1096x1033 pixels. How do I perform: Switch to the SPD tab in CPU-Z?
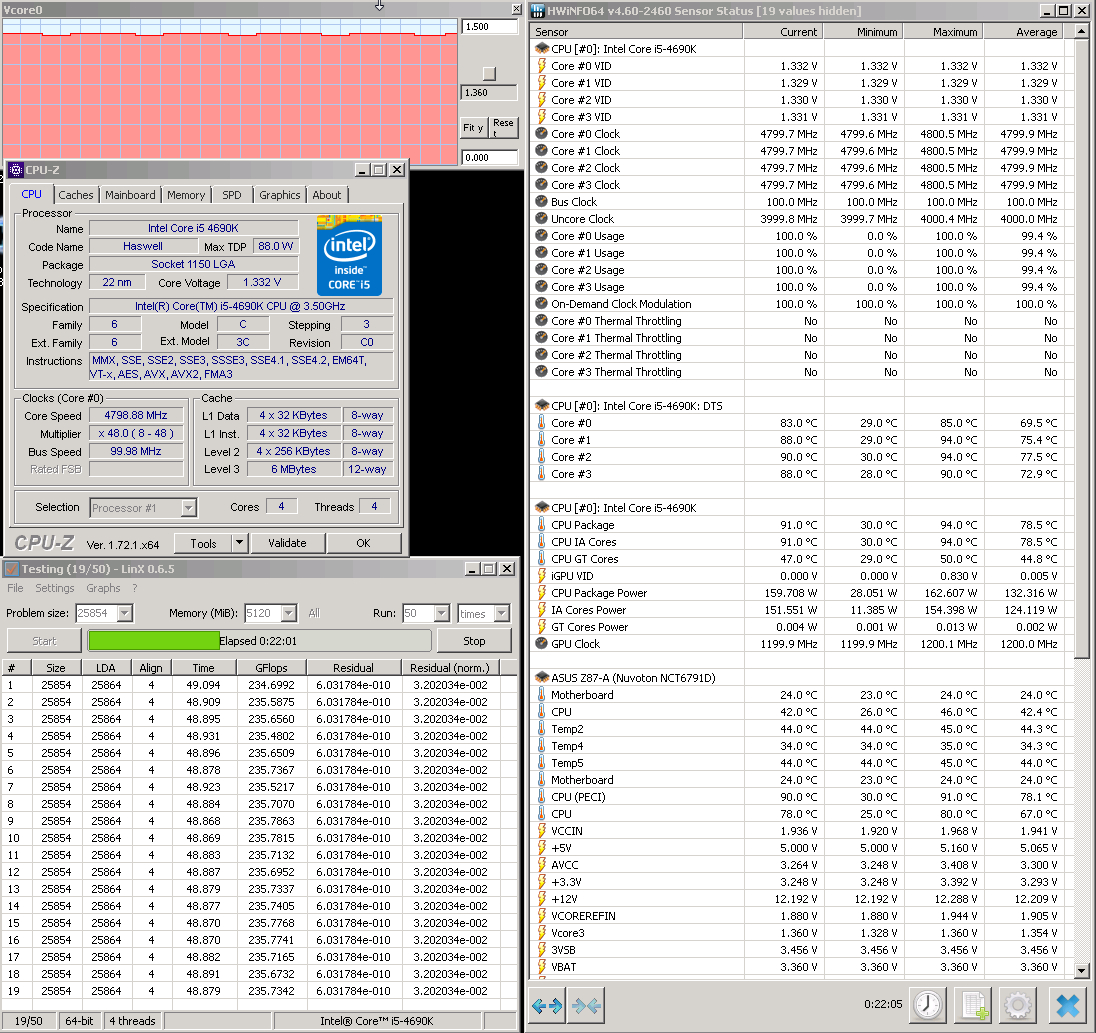pyautogui.click(x=231, y=195)
